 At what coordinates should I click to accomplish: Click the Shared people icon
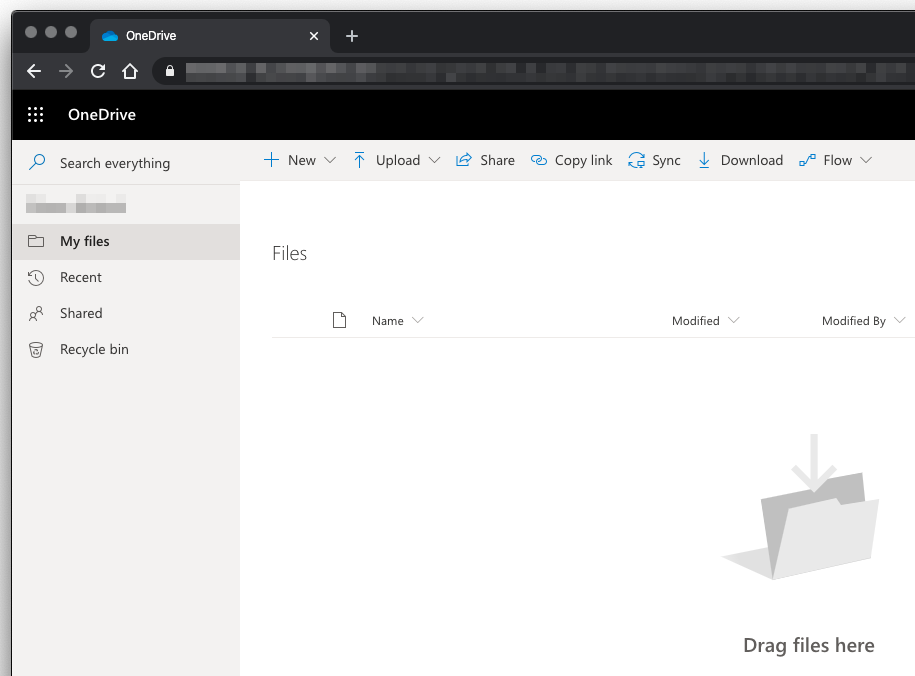tap(36, 313)
